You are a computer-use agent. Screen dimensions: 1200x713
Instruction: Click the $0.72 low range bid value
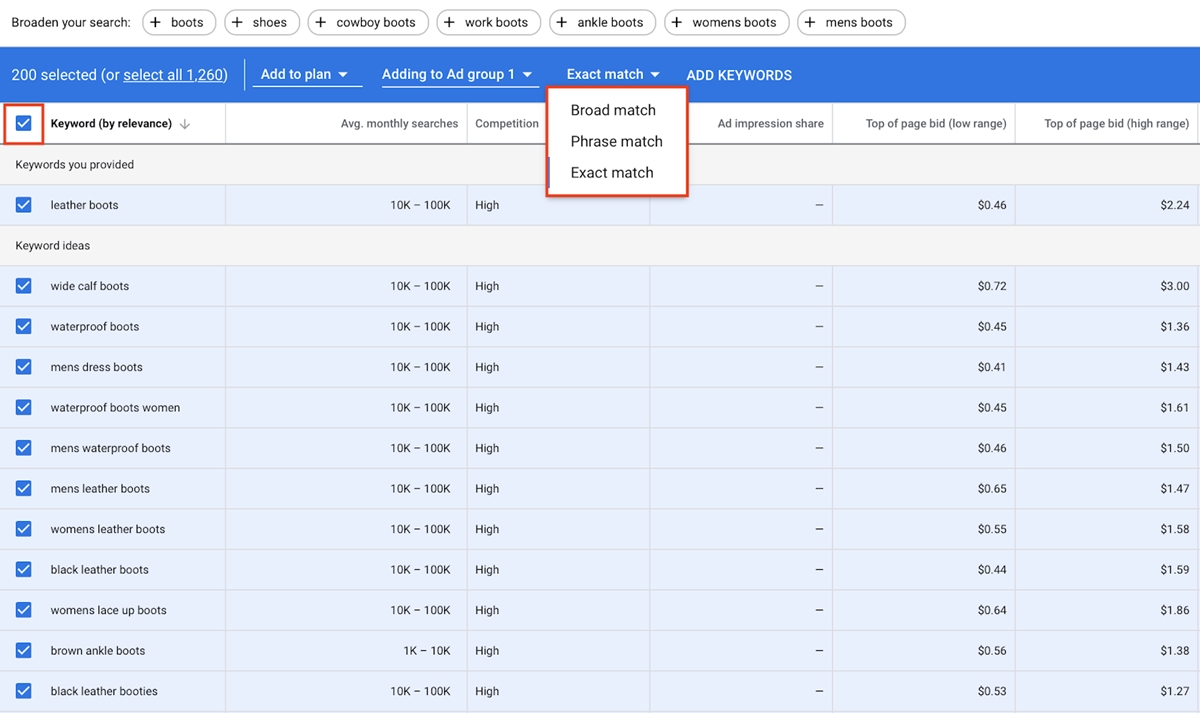coord(992,286)
